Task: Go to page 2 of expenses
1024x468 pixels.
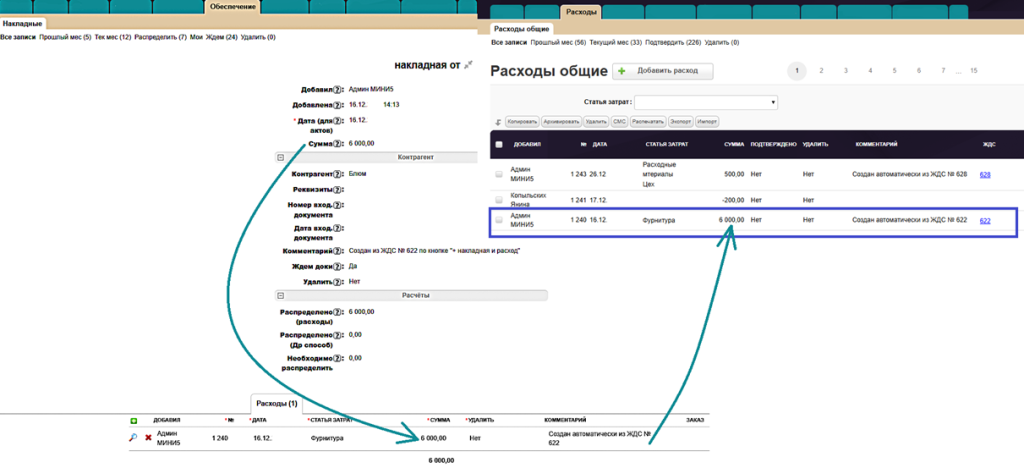Action: click(x=821, y=71)
